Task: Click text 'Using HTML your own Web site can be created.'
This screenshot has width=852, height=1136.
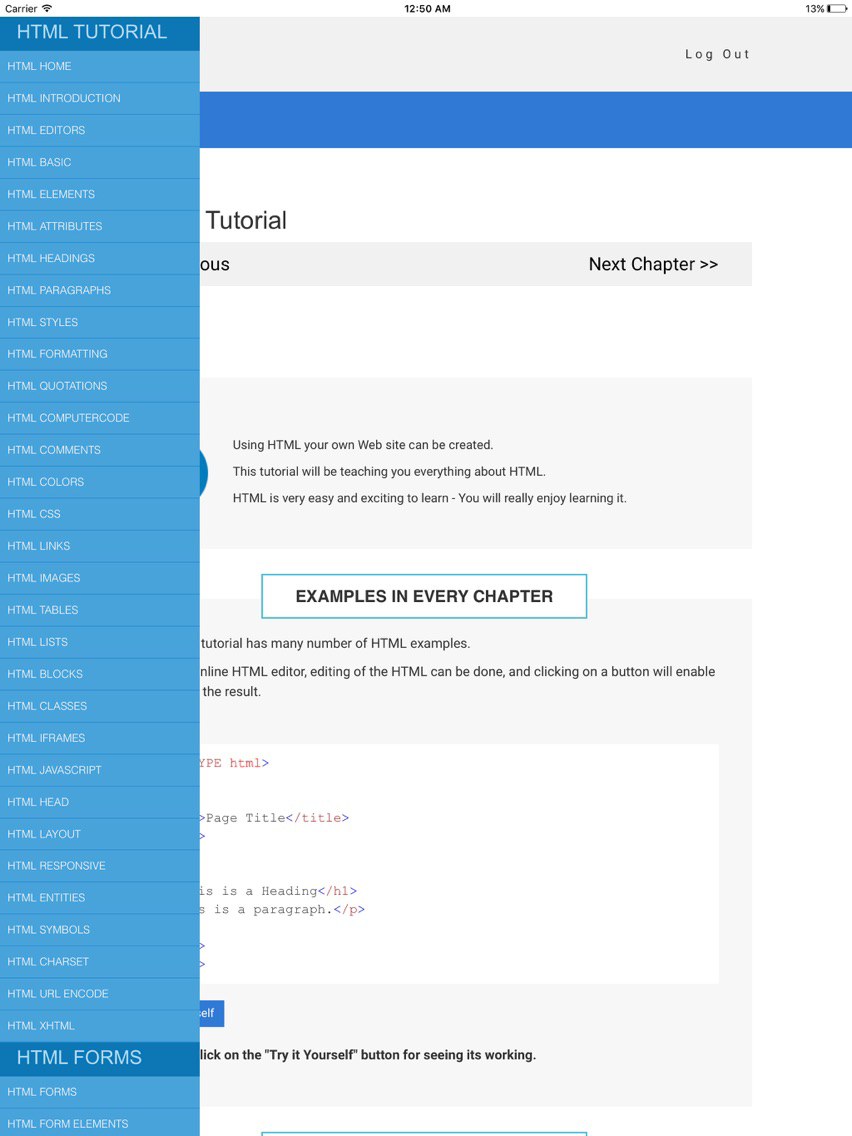Action: point(363,445)
